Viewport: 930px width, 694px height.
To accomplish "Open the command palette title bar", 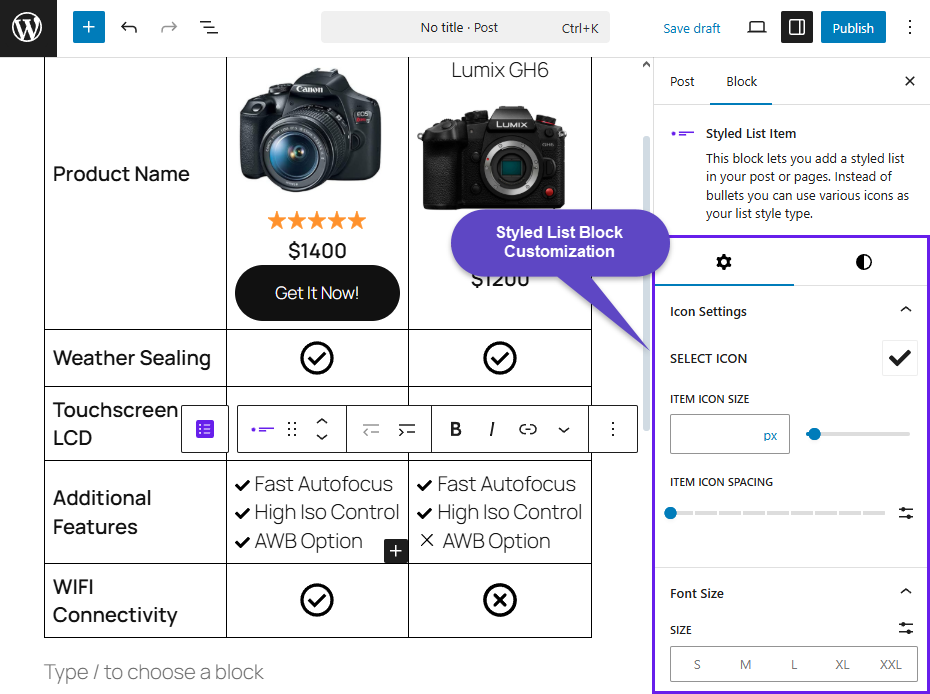I will coord(465,27).
